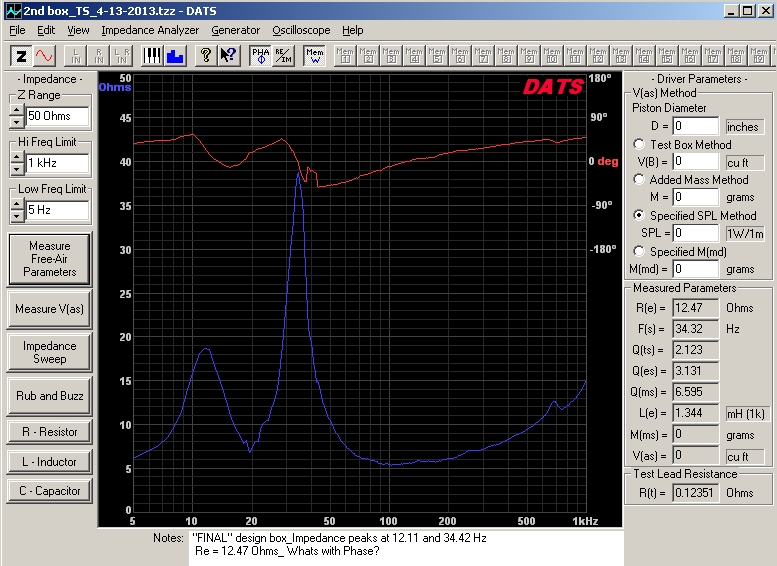The height and width of the screenshot is (566, 777).
Task: Select memory slot Mem 2
Action: [x=368, y=56]
